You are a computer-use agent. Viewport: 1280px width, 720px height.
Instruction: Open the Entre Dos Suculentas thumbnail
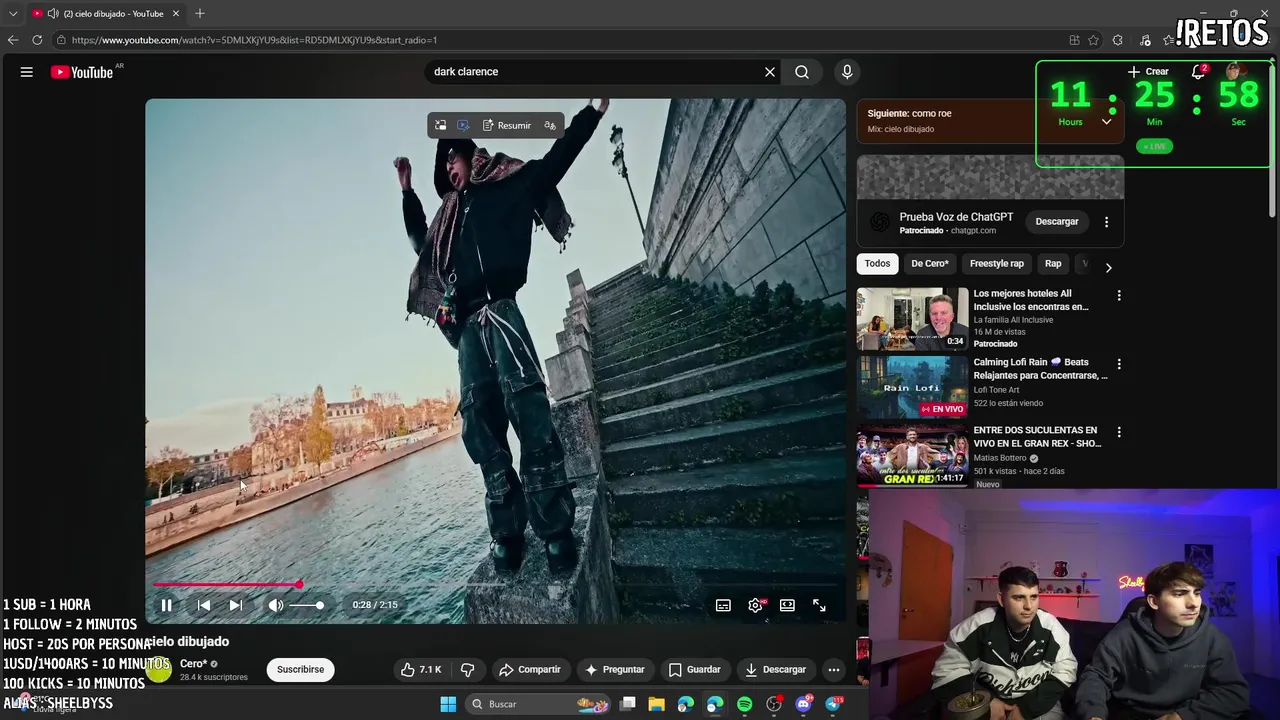tap(912, 455)
